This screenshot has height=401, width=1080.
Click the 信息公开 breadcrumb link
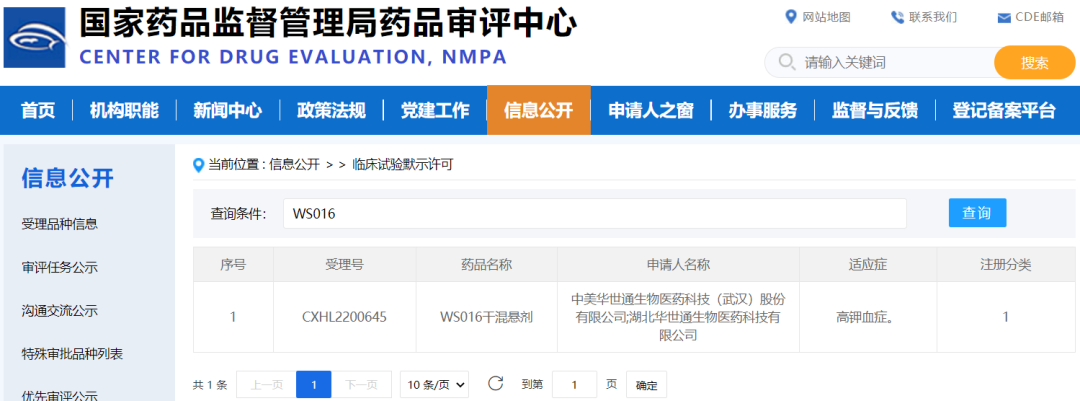coord(295,165)
